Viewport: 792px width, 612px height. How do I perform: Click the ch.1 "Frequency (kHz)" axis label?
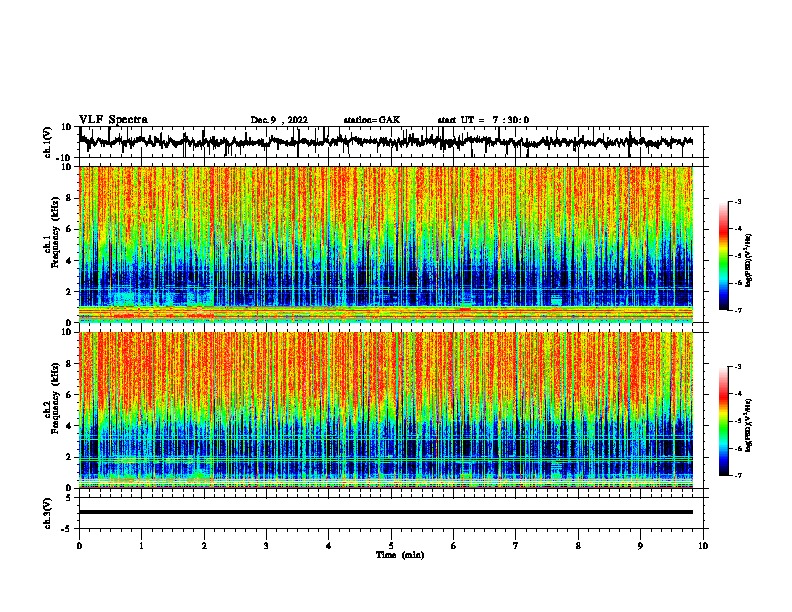click(55, 232)
